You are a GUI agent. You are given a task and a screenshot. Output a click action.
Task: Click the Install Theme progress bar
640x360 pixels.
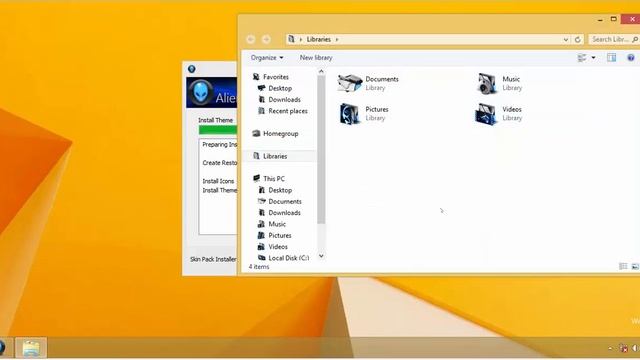(218, 130)
